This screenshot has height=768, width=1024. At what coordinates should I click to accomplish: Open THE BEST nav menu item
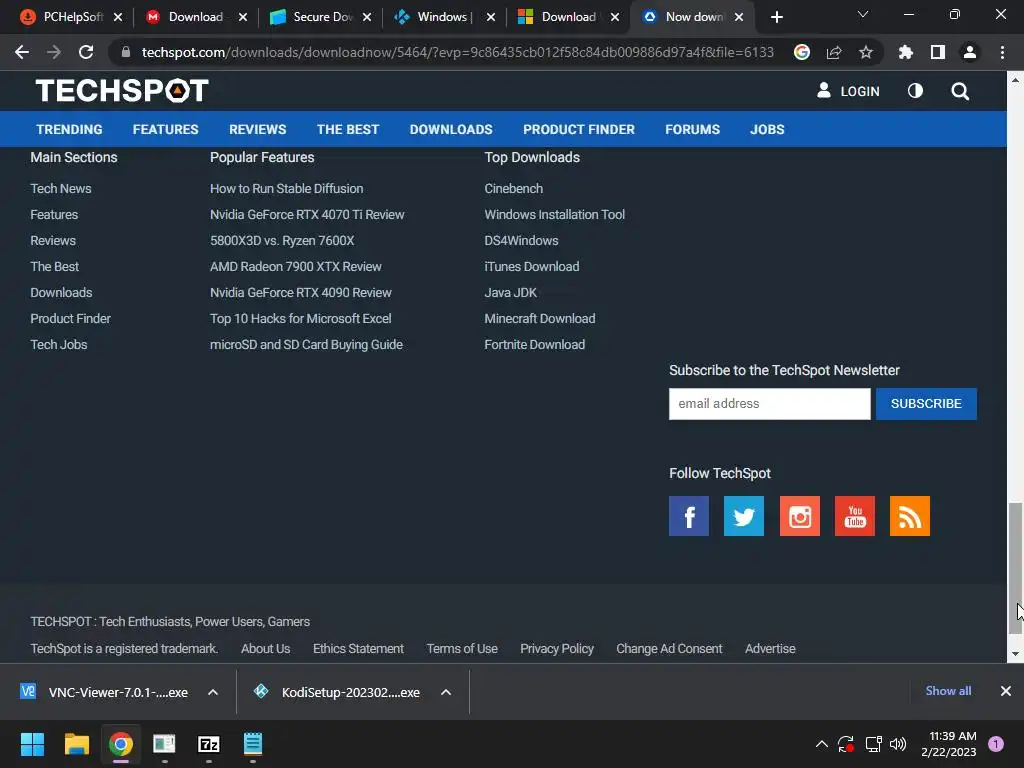coord(348,129)
